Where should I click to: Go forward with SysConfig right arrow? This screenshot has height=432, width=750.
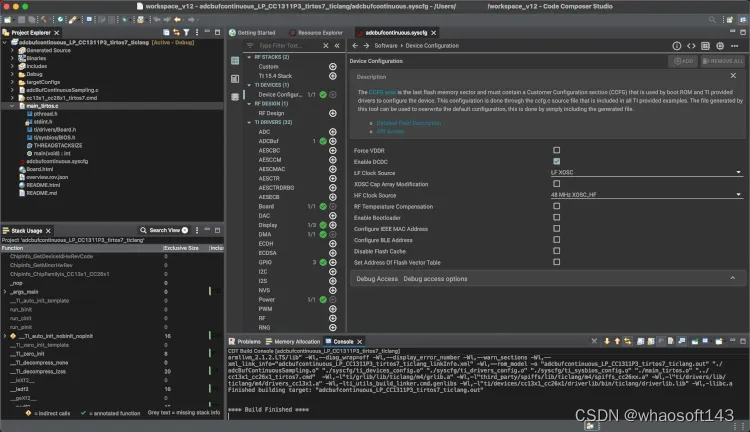(366, 45)
